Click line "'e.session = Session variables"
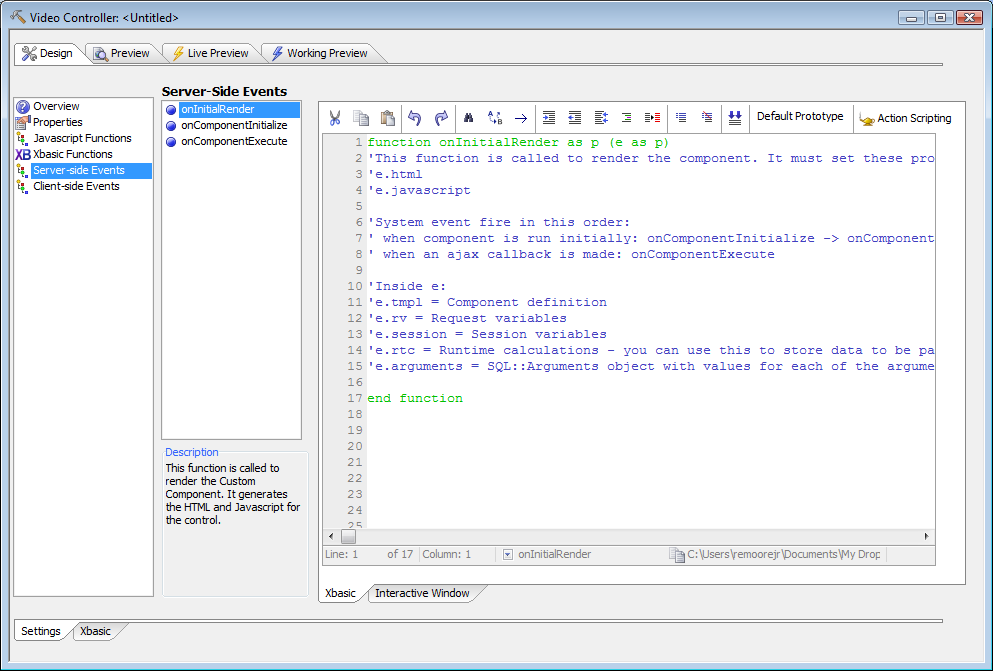Image resolution: width=993 pixels, height=671 pixels. point(487,334)
